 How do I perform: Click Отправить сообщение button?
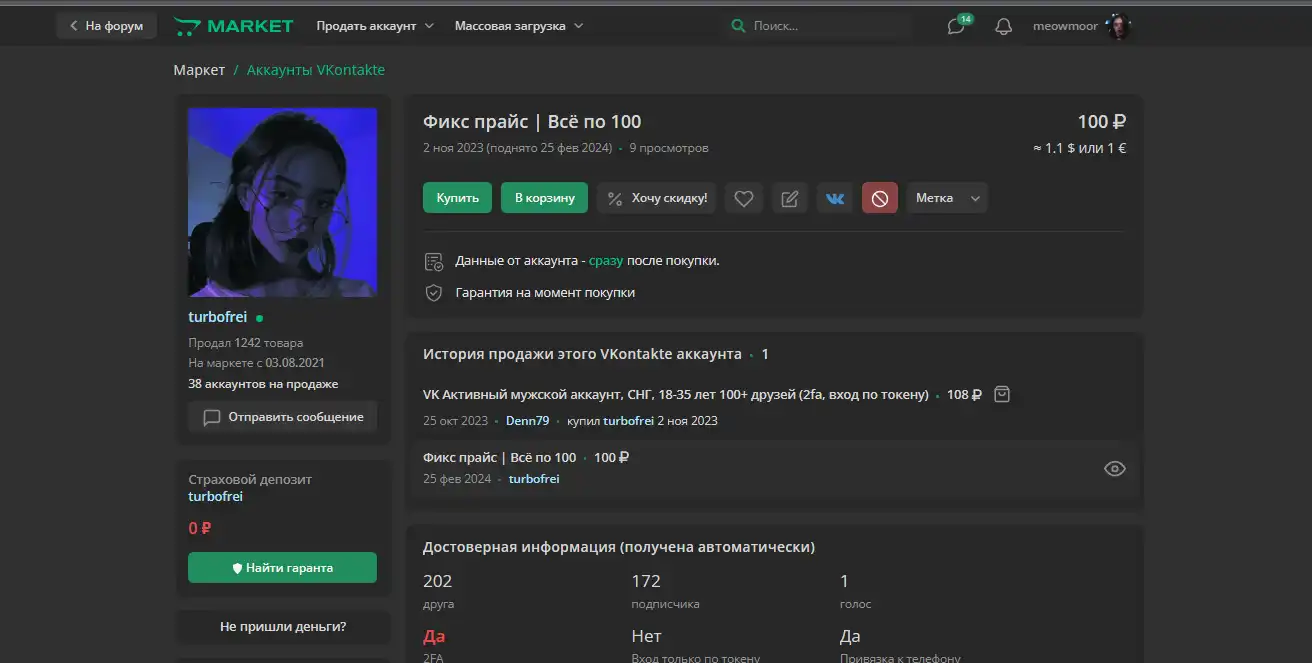pyautogui.click(x=282, y=417)
